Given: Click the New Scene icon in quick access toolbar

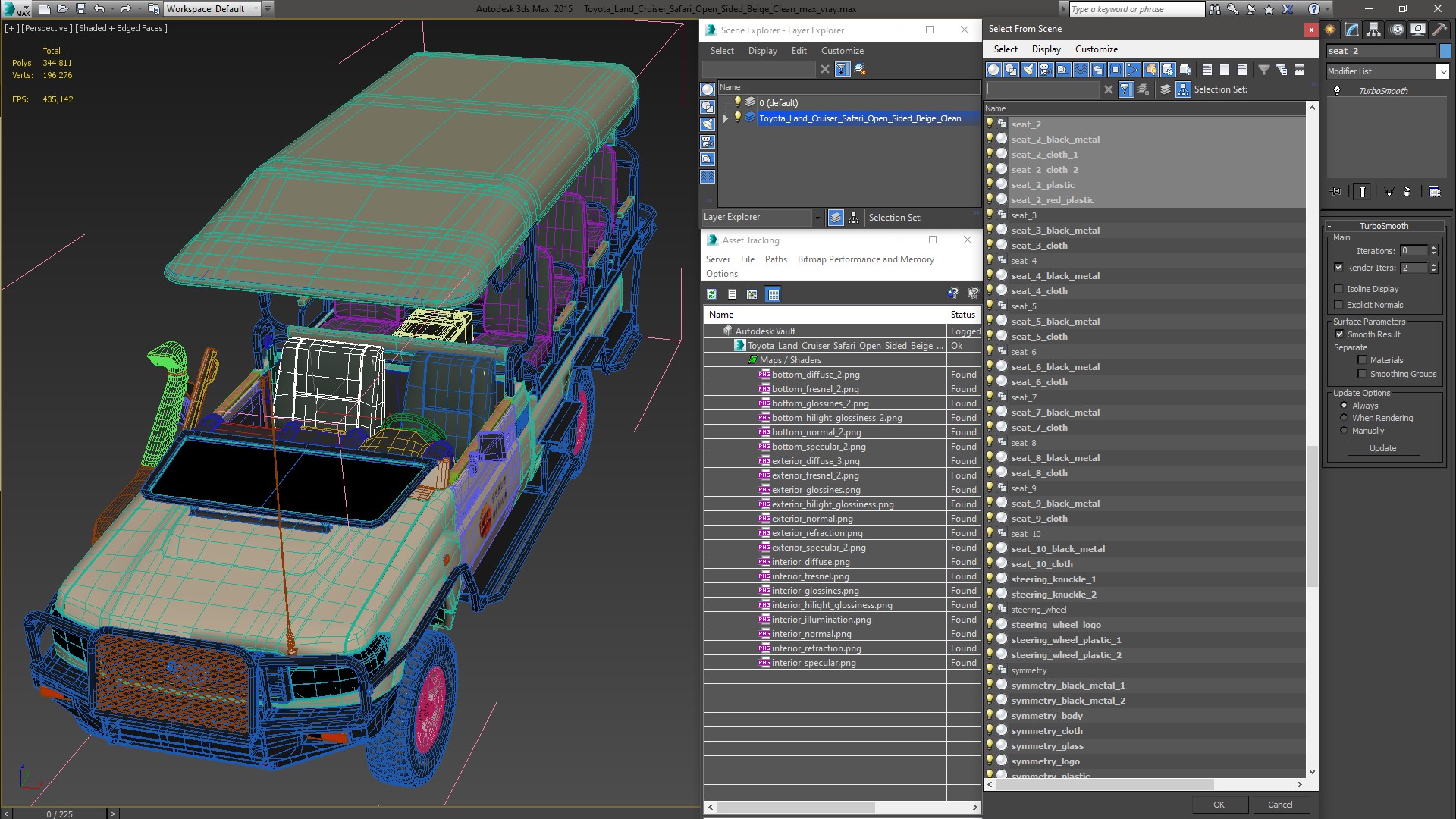Looking at the screenshot, I should (x=44, y=9).
